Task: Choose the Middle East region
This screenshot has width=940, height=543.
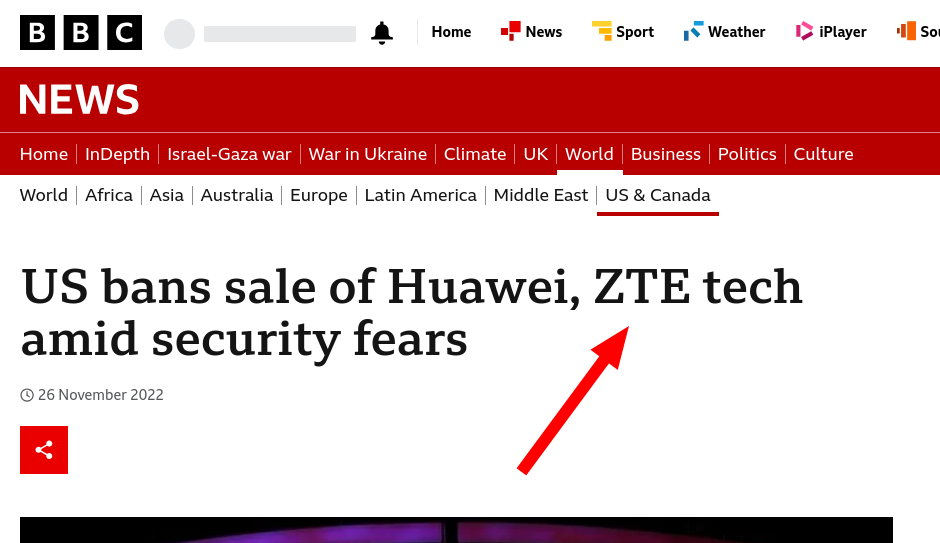Action: click(x=541, y=195)
